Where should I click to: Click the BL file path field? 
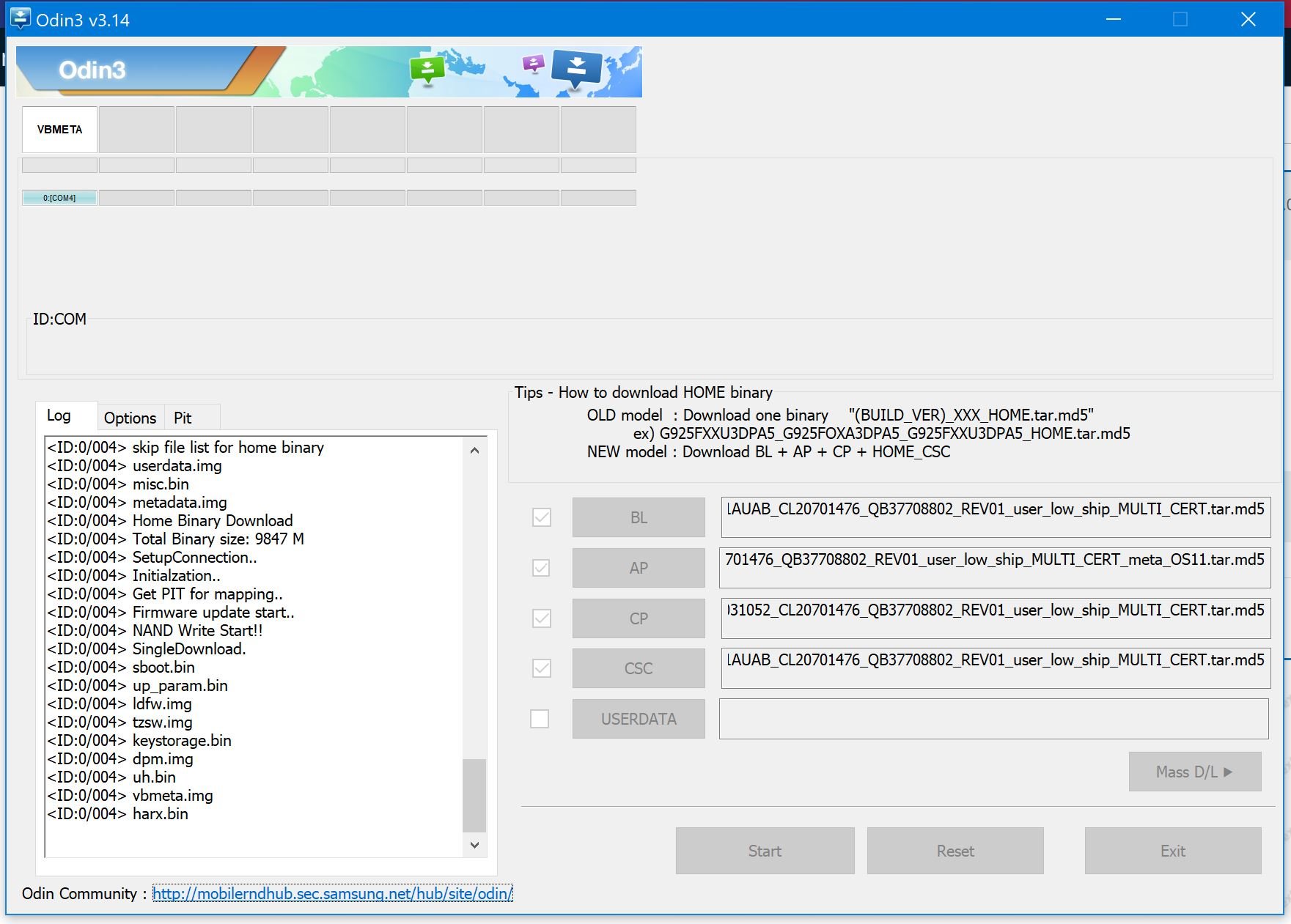996,517
